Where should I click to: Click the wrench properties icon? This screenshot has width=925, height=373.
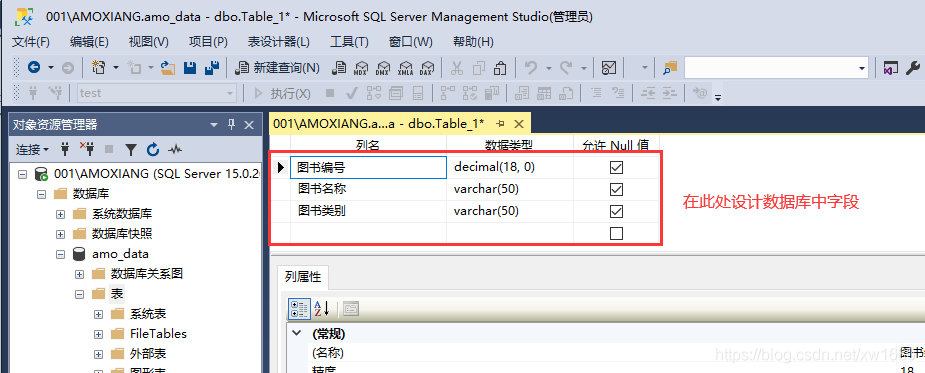913,68
